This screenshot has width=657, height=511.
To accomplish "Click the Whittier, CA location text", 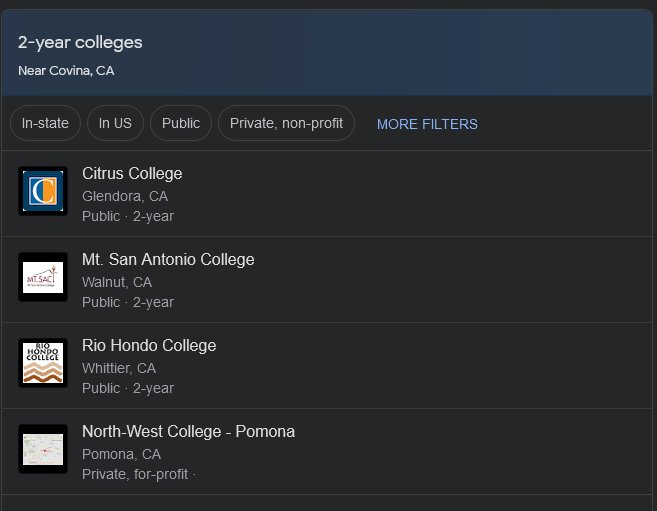I will coord(119,368).
